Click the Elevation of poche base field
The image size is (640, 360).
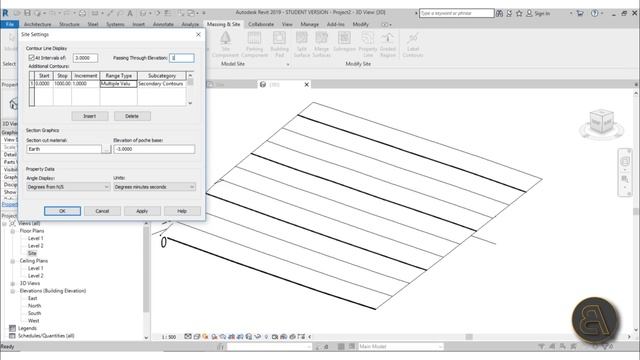tap(154, 149)
